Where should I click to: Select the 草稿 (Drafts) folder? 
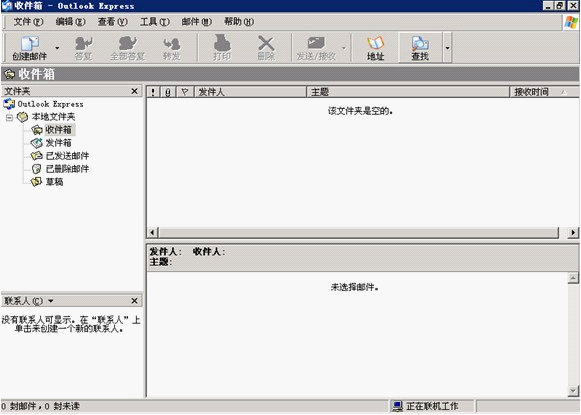click(x=54, y=182)
